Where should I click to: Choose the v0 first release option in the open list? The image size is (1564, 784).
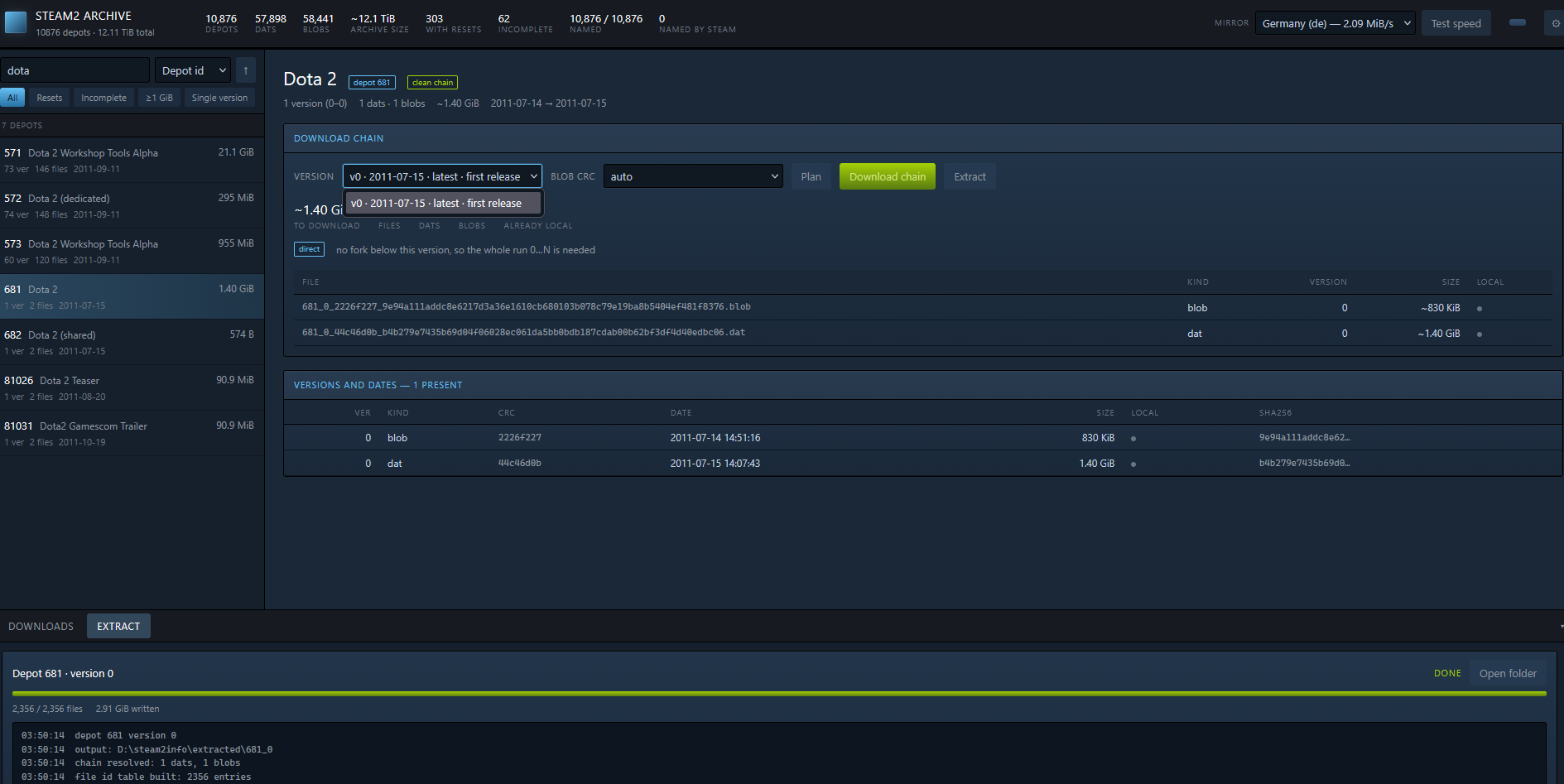point(442,203)
